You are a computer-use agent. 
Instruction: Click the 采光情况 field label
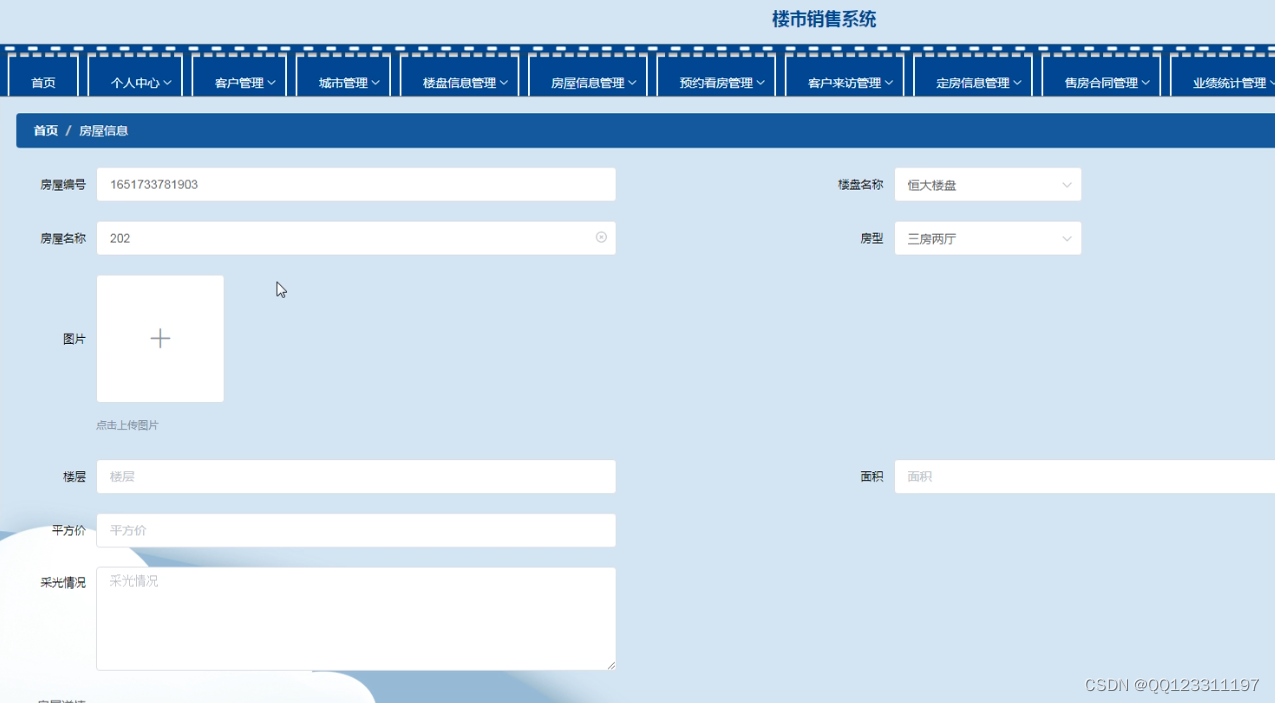coord(63,582)
